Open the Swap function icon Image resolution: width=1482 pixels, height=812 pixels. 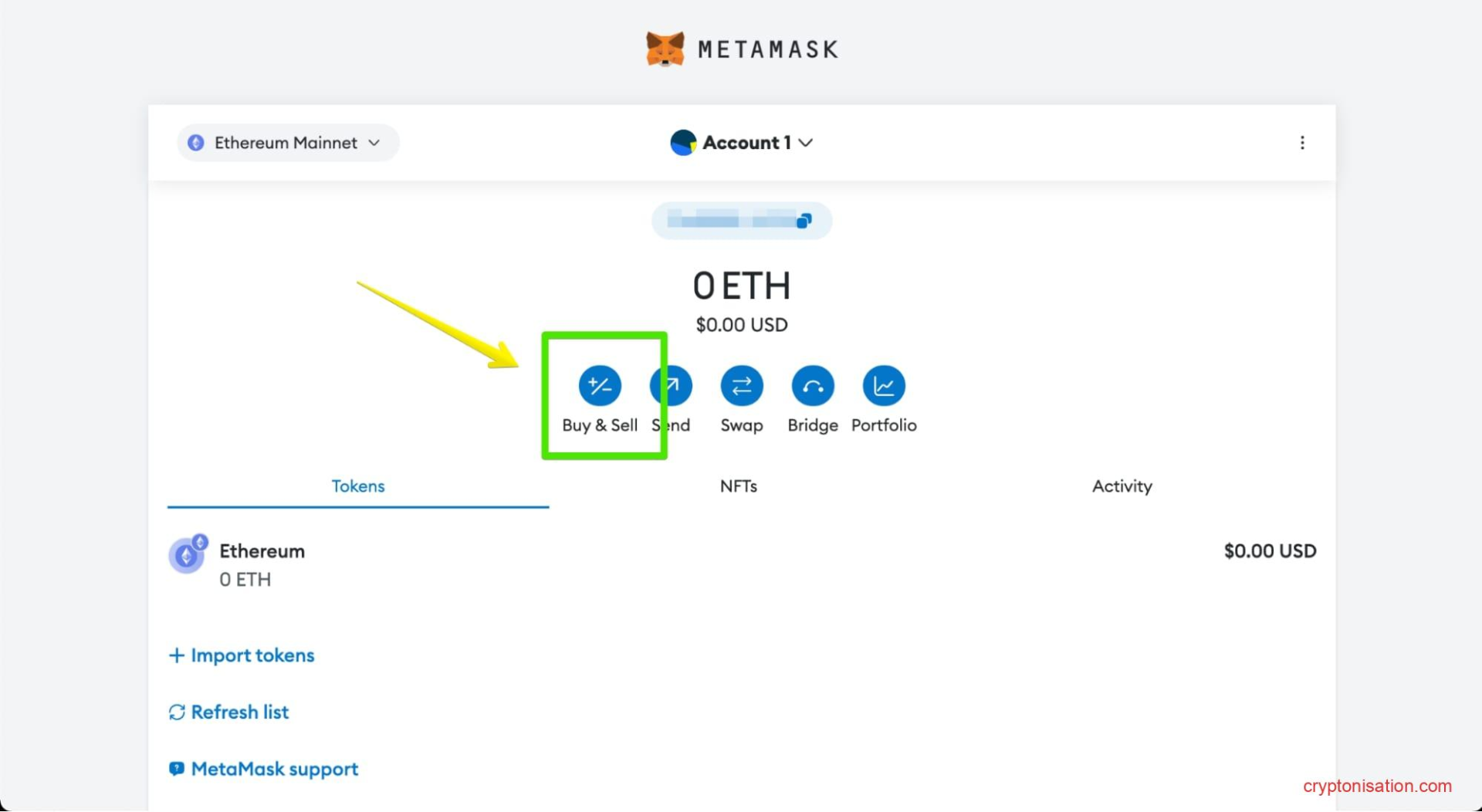pos(741,386)
